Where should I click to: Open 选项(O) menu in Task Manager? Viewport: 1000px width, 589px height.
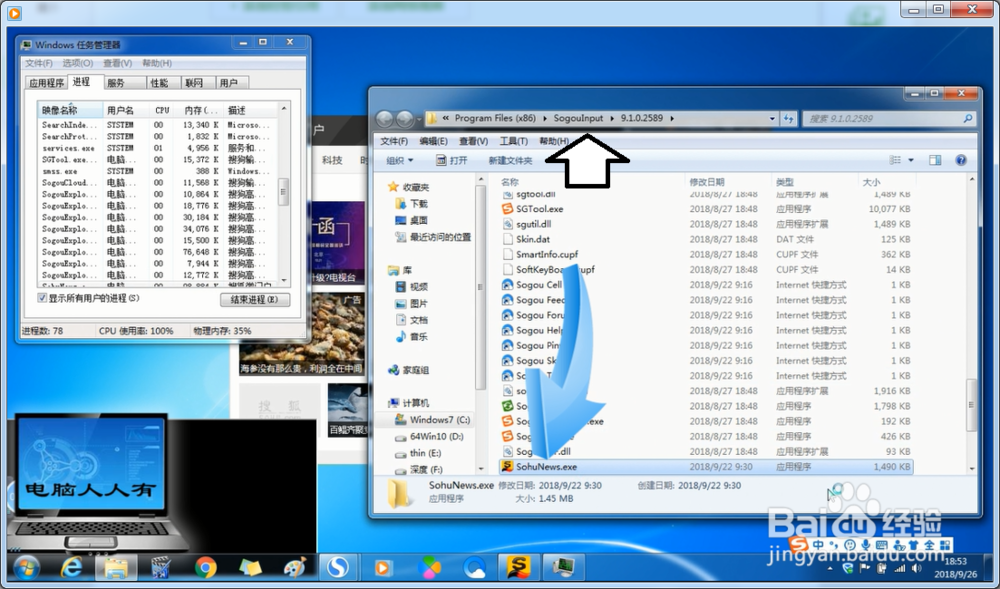click(x=77, y=63)
